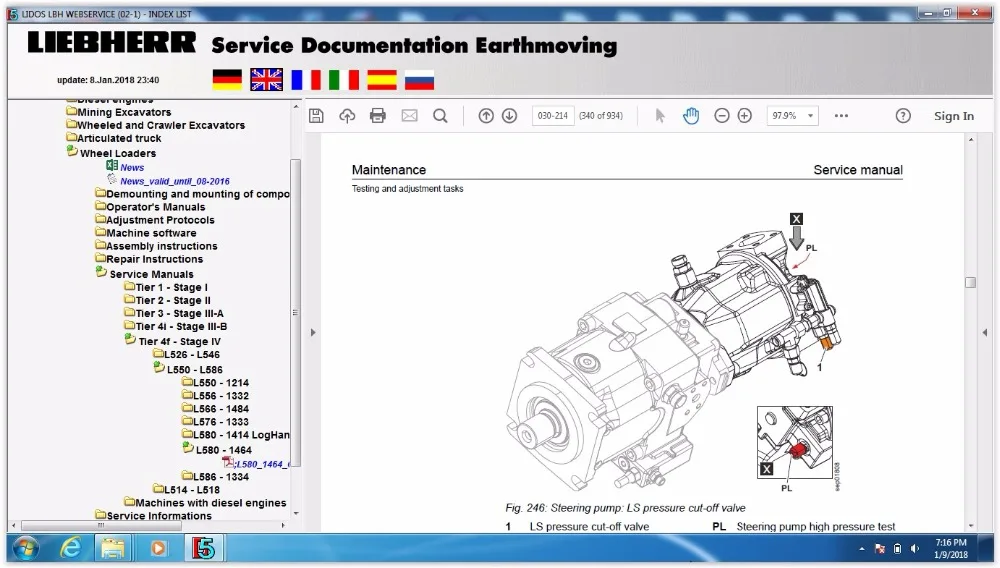1000x568 pixels.
Task: Launch Internet Explorer from taskbar
Action: (70, 548)
